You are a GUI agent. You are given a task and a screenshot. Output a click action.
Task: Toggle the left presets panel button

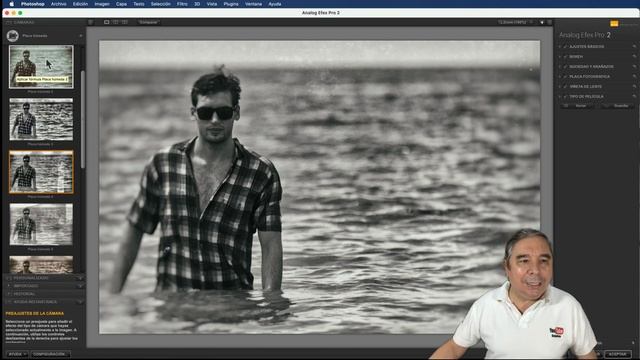pos(91,22)
